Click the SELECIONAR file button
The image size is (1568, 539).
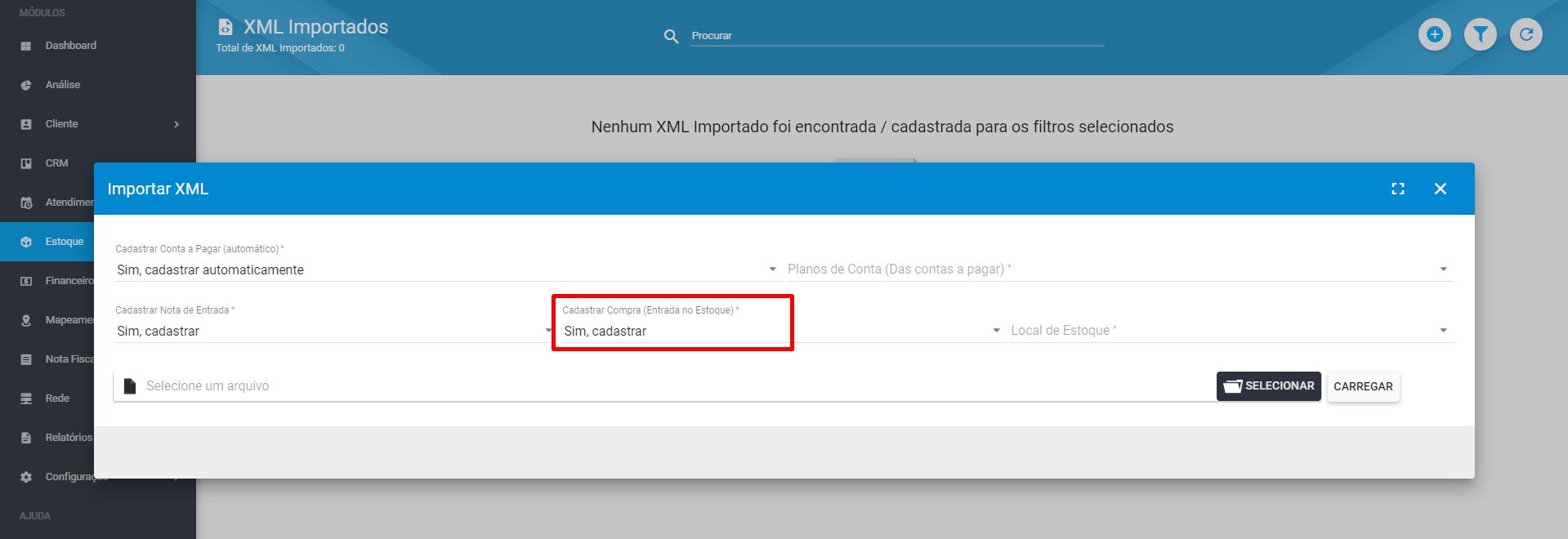click(x=1268, y=386)
